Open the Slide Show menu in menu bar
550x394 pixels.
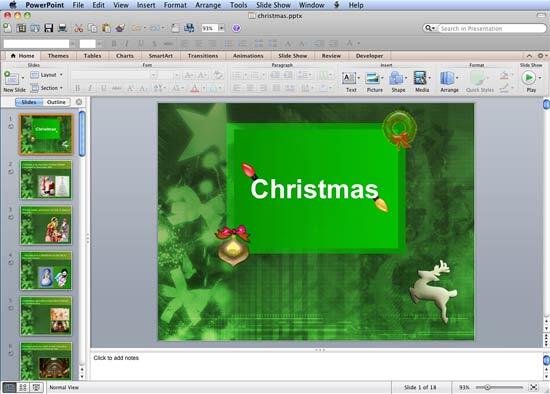(273, 5)
